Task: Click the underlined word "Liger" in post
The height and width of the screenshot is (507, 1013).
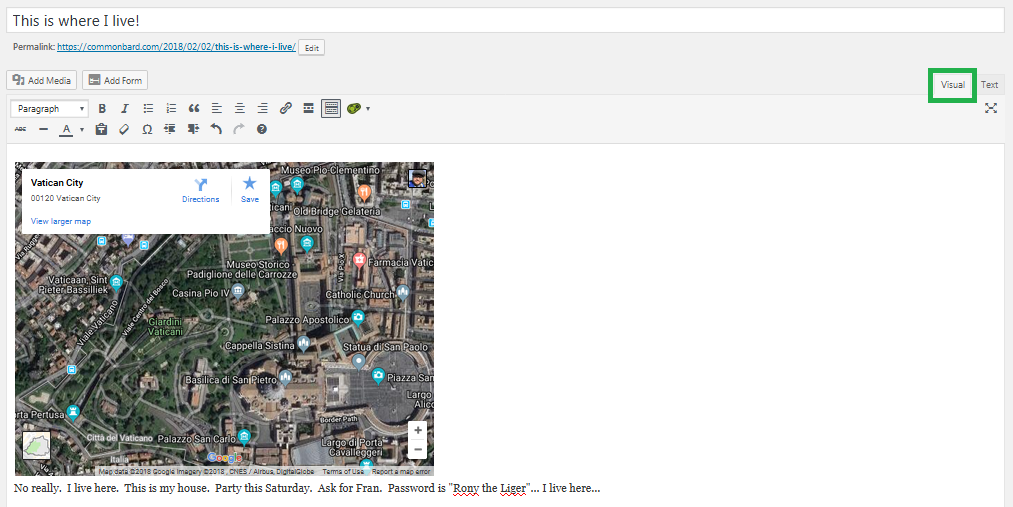Action: 513,488
